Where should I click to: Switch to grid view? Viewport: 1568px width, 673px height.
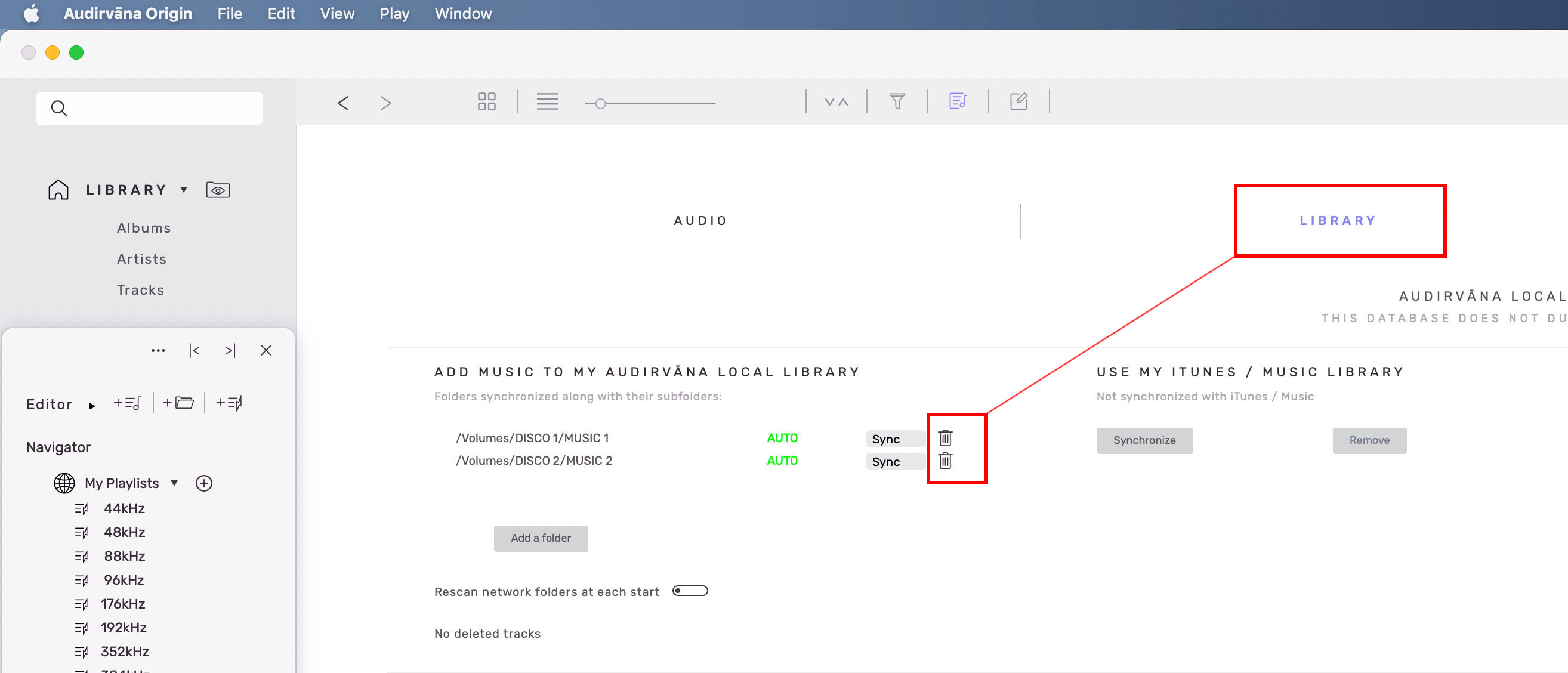[486, 101]
